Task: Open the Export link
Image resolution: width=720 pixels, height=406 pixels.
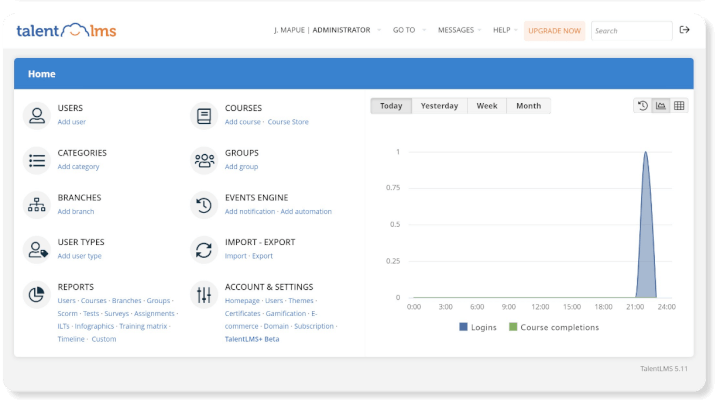Action: [x=262, y=256]
